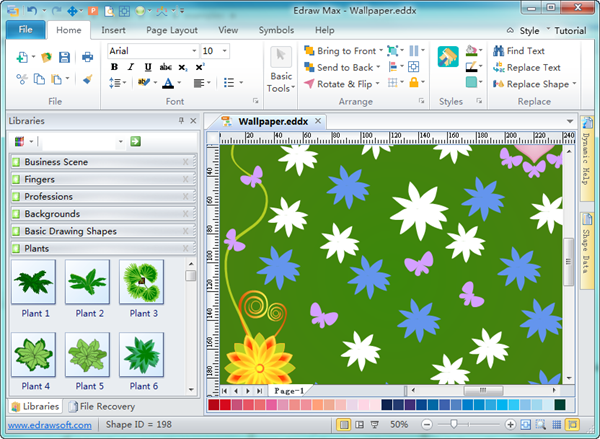
Task: Pick the dark green swatch at palette end
Action: click(x=560, y=405)
